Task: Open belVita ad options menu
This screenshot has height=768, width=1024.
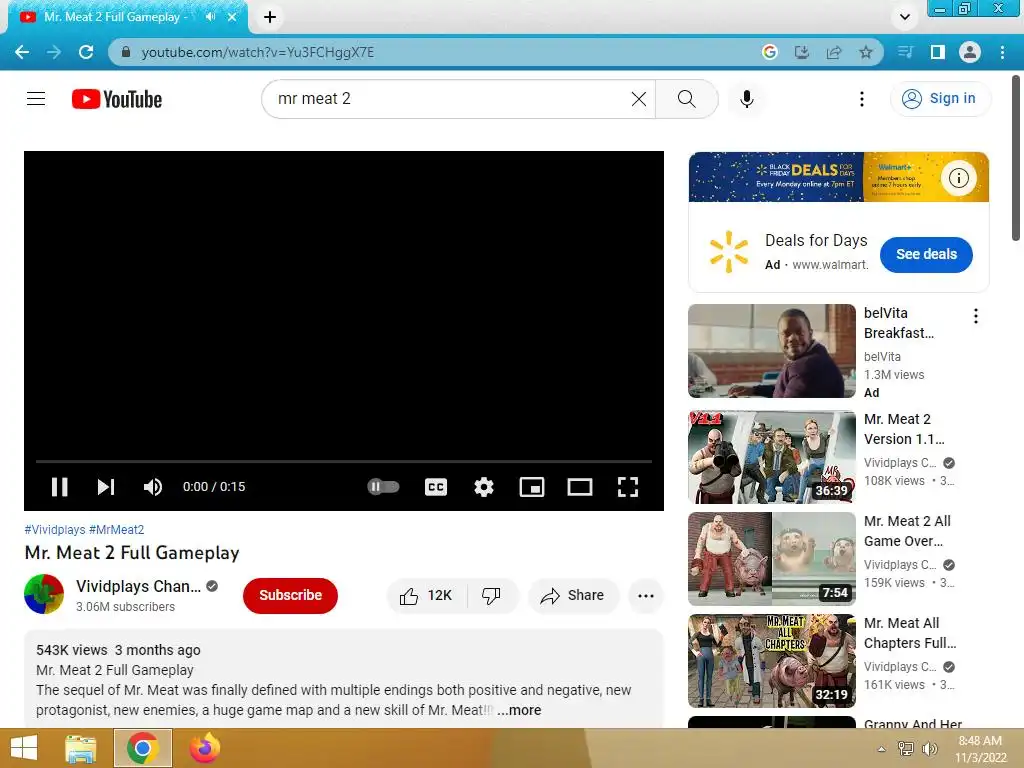Action: (x=976, y=316)
